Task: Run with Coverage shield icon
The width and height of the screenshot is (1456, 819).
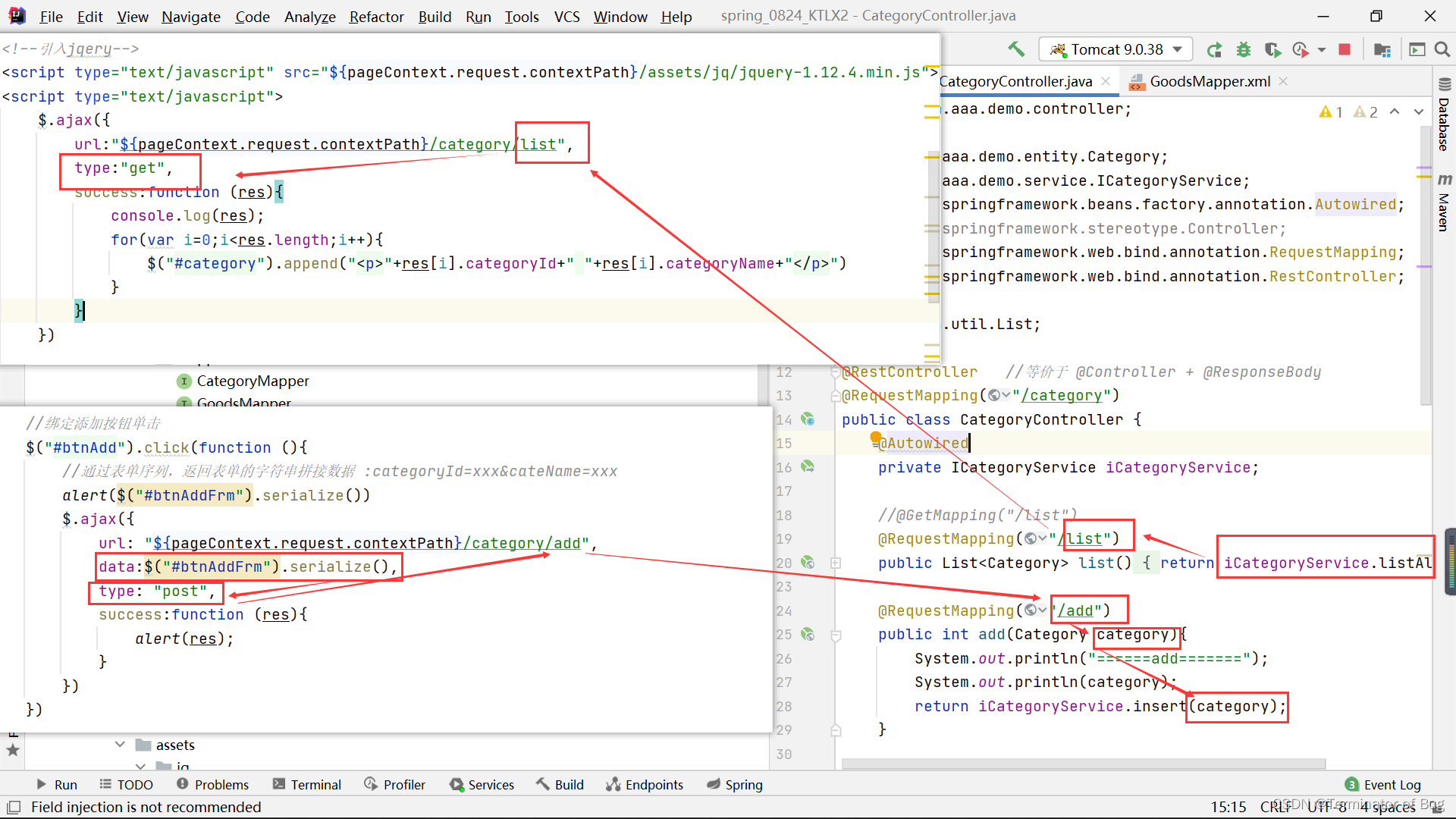Action: pos(1272,50)
